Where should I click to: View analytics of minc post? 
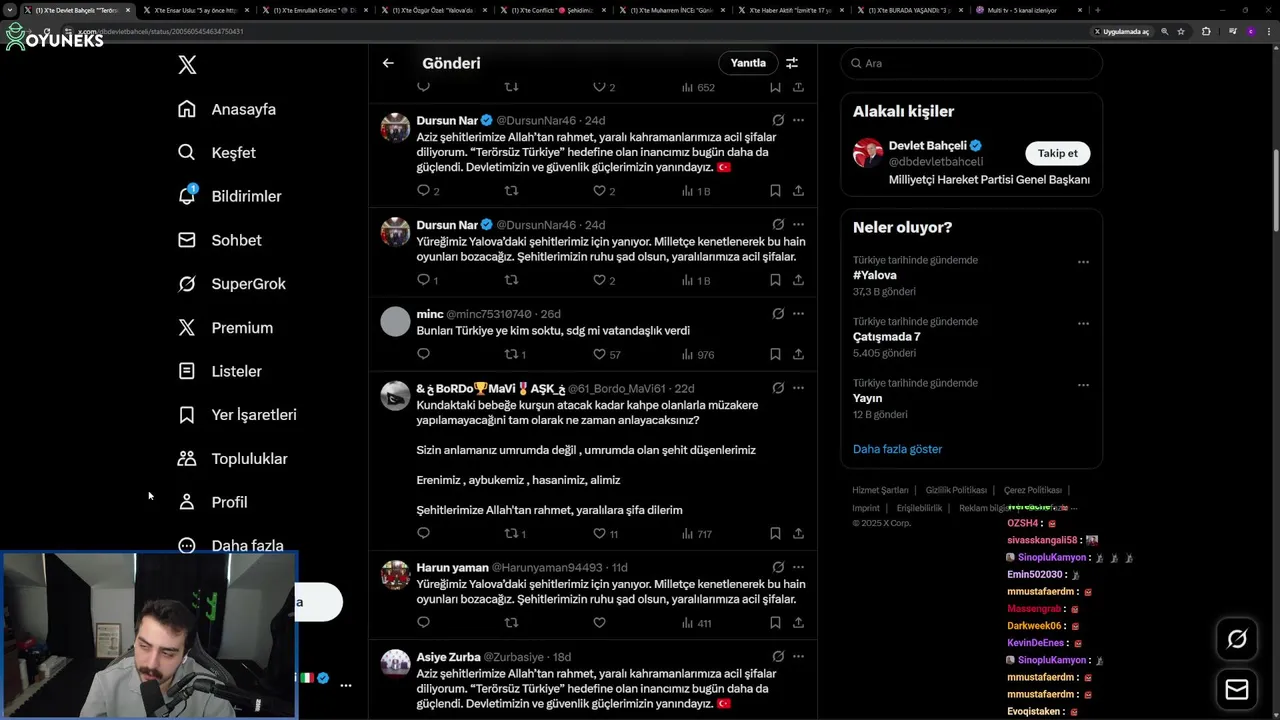point(698,354)
